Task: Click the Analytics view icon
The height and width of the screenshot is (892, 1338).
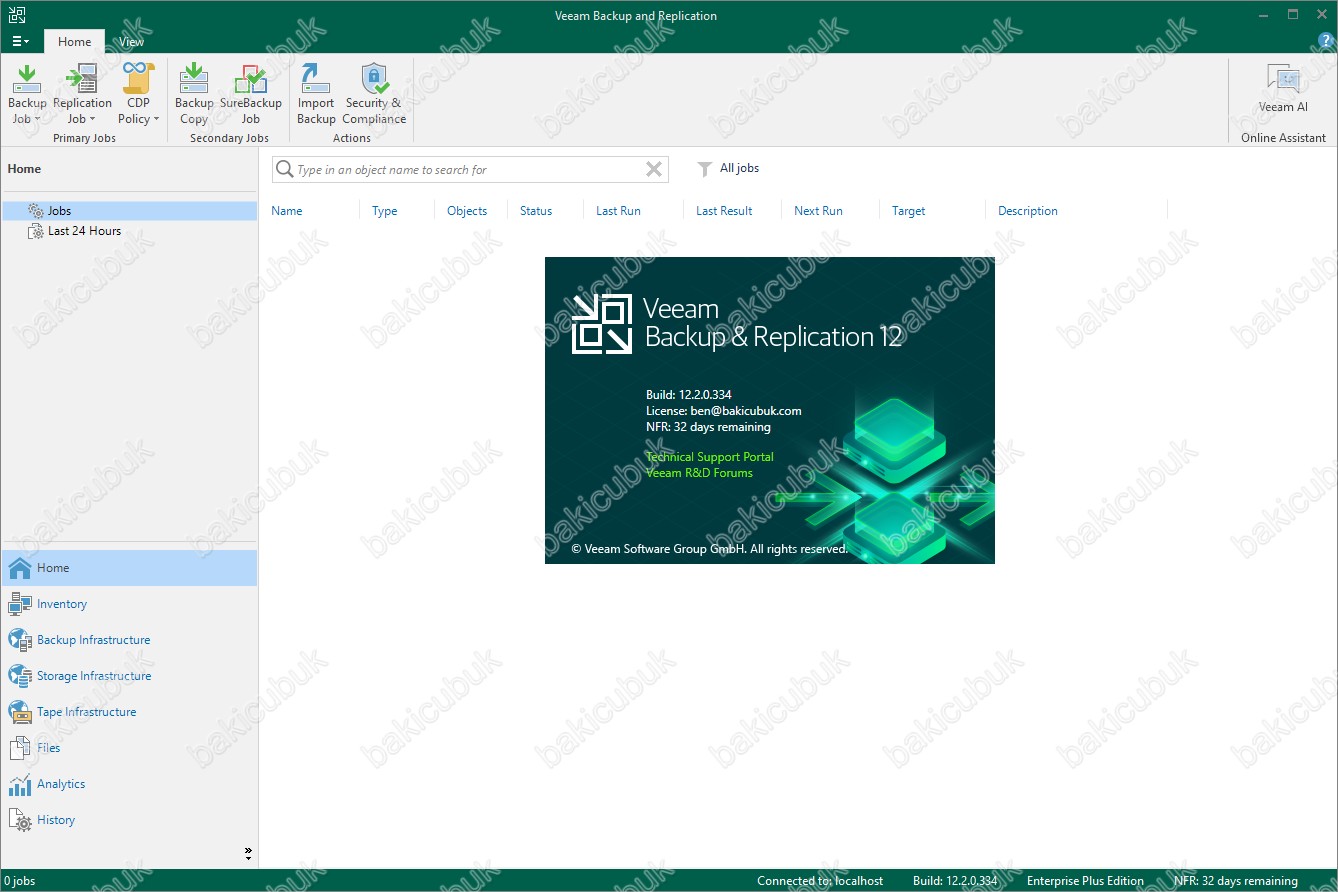Action: (x=20, y=784)
